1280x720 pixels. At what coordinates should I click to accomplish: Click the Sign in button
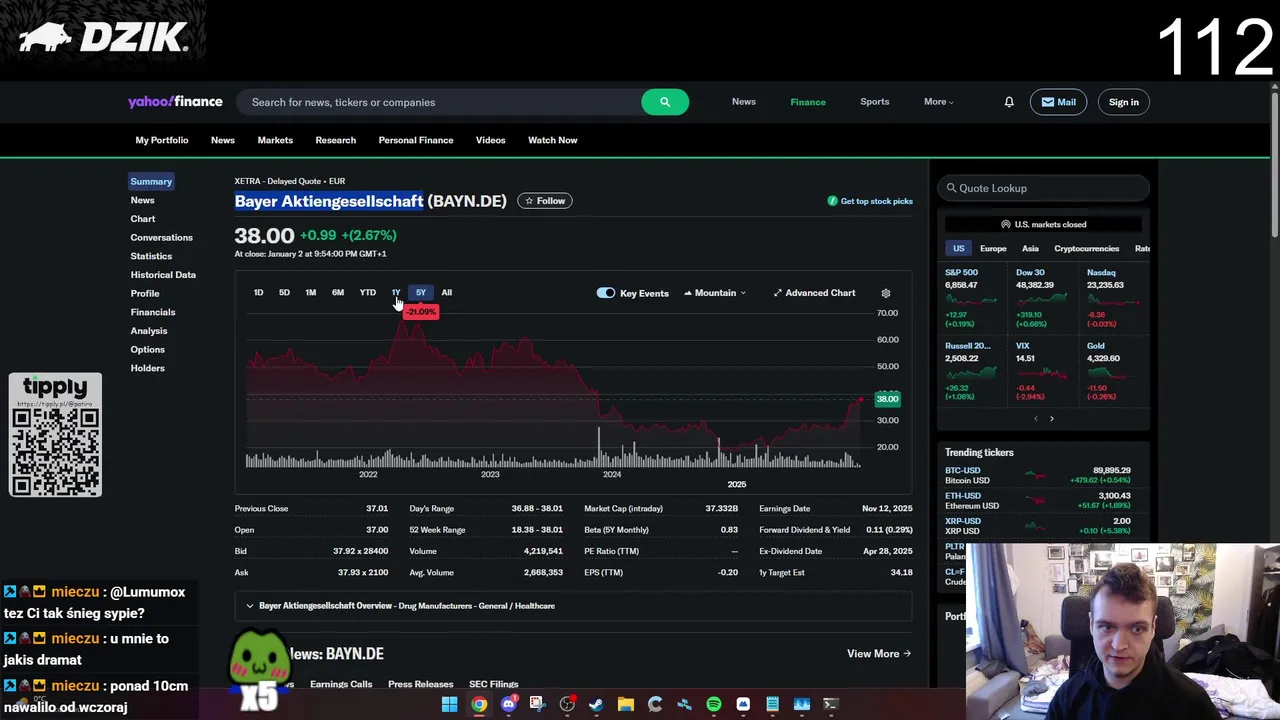(1123, 102)
